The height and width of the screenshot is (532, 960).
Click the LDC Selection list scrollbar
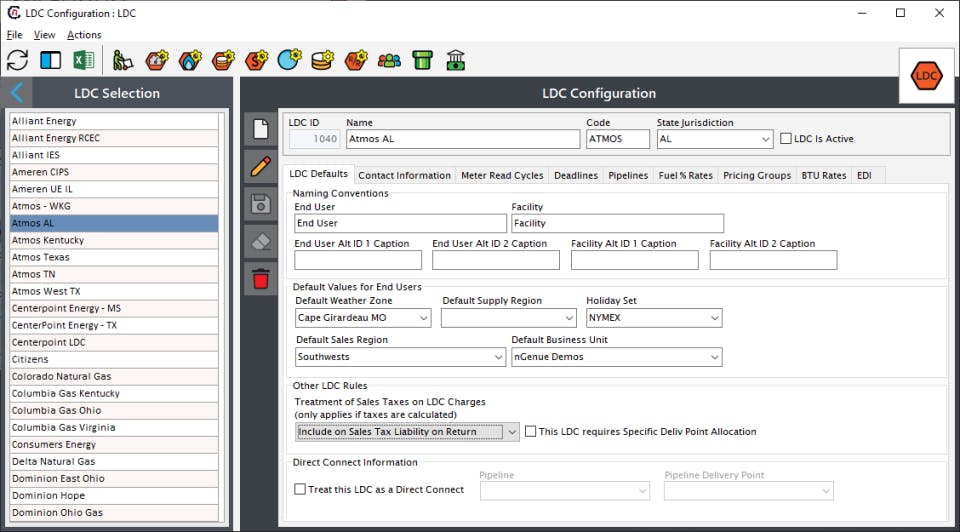point(222,317)
